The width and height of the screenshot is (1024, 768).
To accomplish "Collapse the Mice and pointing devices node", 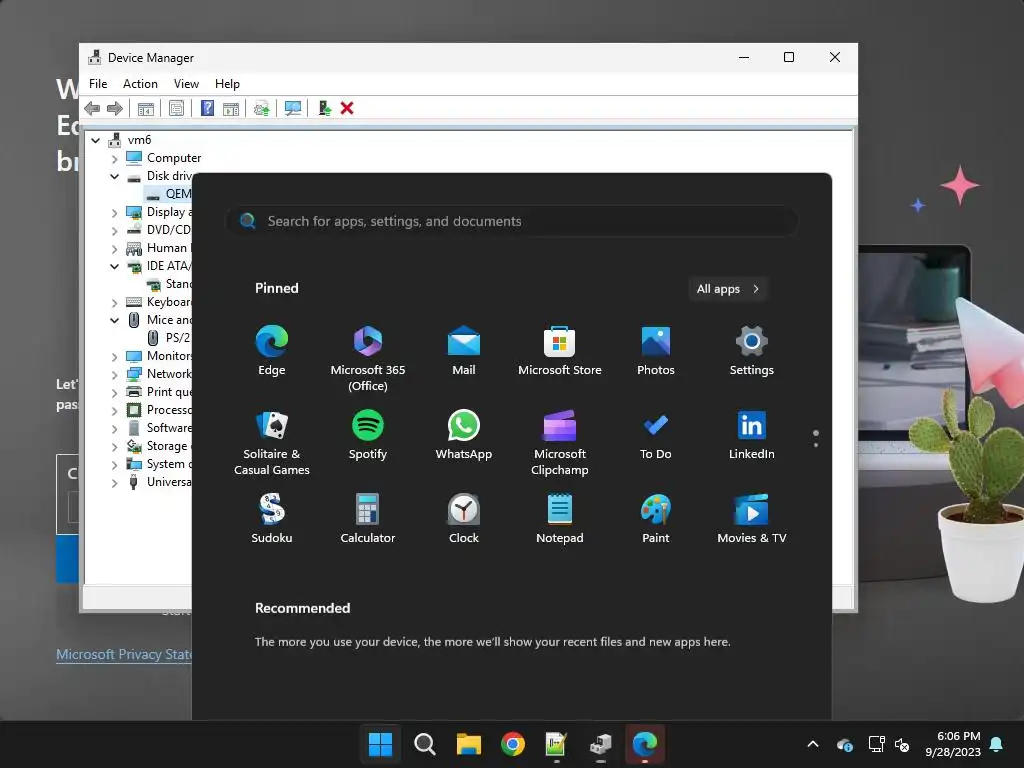I will click(x=114, y=320).
